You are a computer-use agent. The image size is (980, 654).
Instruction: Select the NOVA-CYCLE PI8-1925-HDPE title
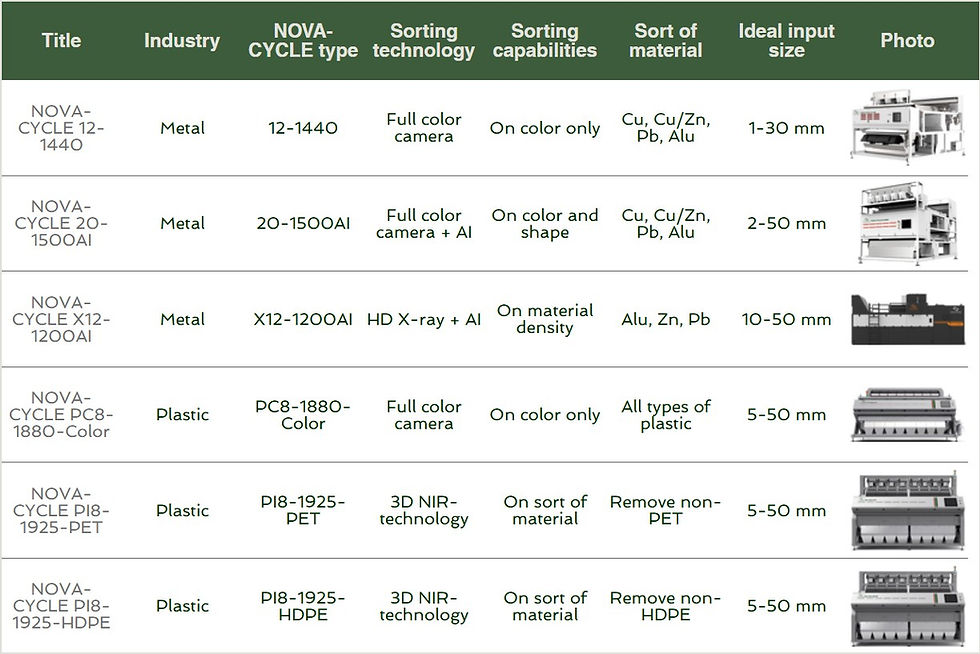(x=61, y=606)
